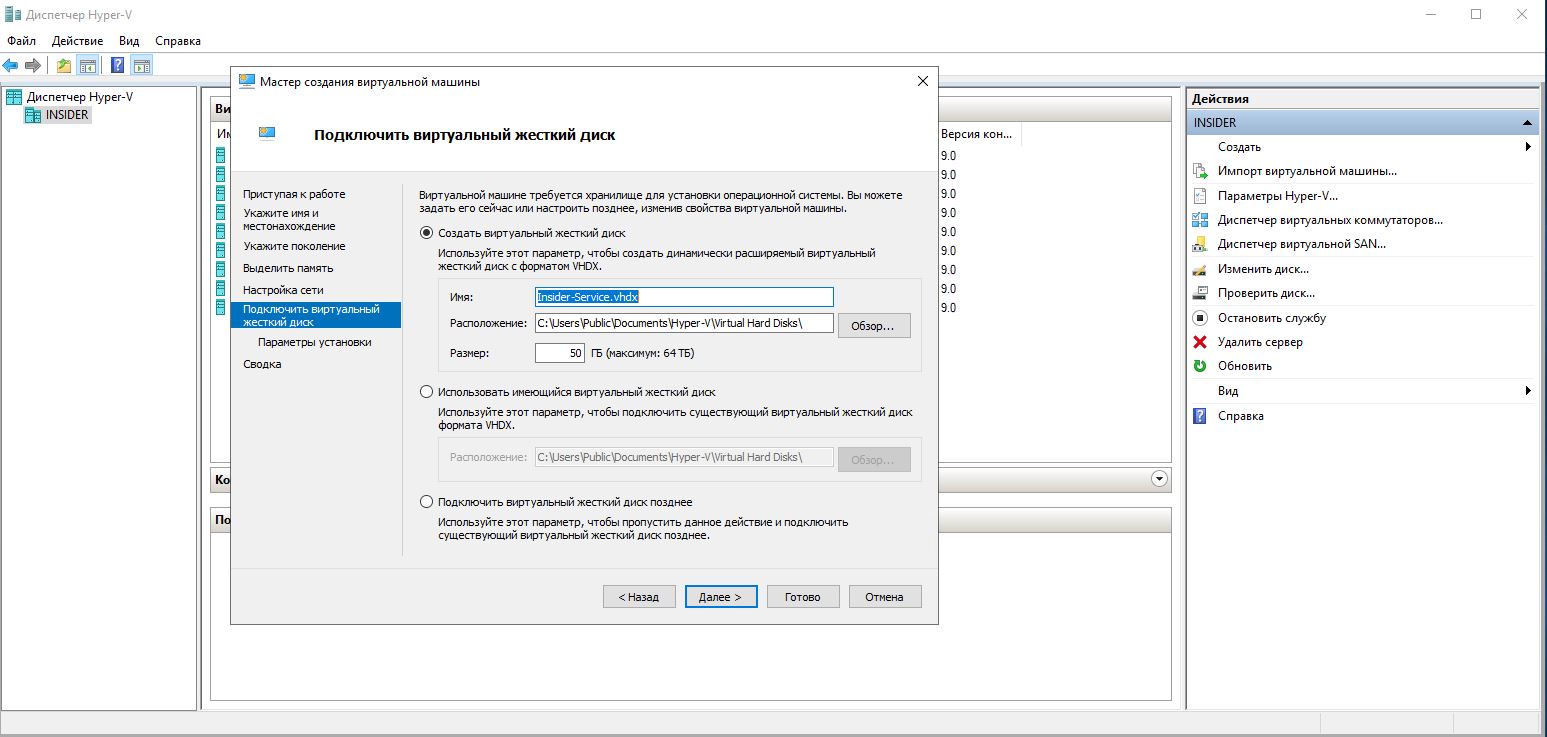This screenshot has width=1547, height=737.
Task: Click Stop service icon in Actions
Action: point(1201,318)
